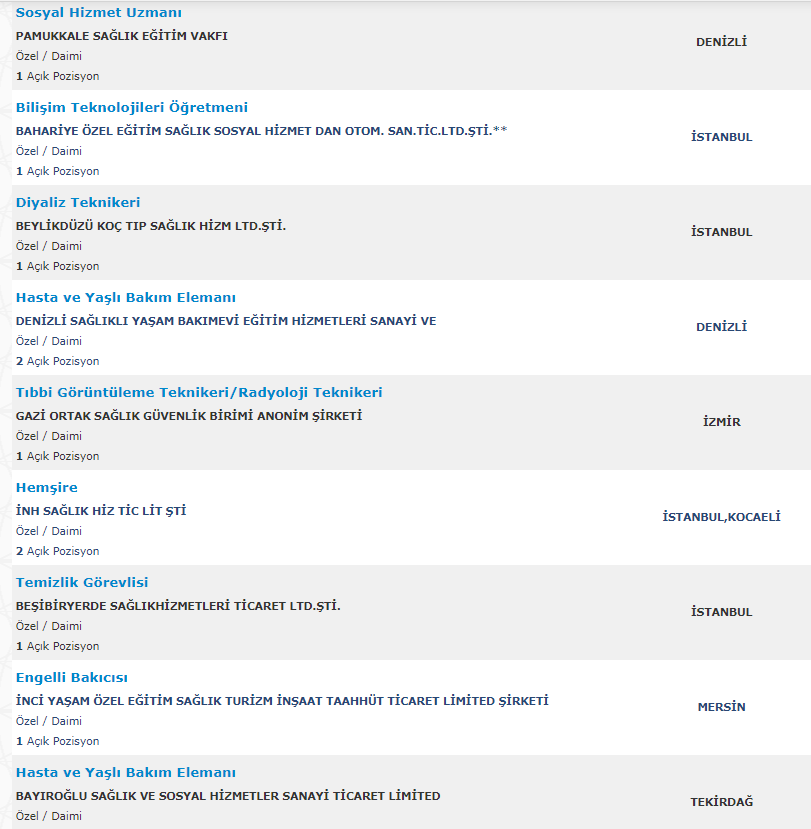Open Bilişim Teknolojileri Öğretmeni job posting
The width and height of the screenshot is (811, 829).
pyautogui.click(x=132, y=107)
